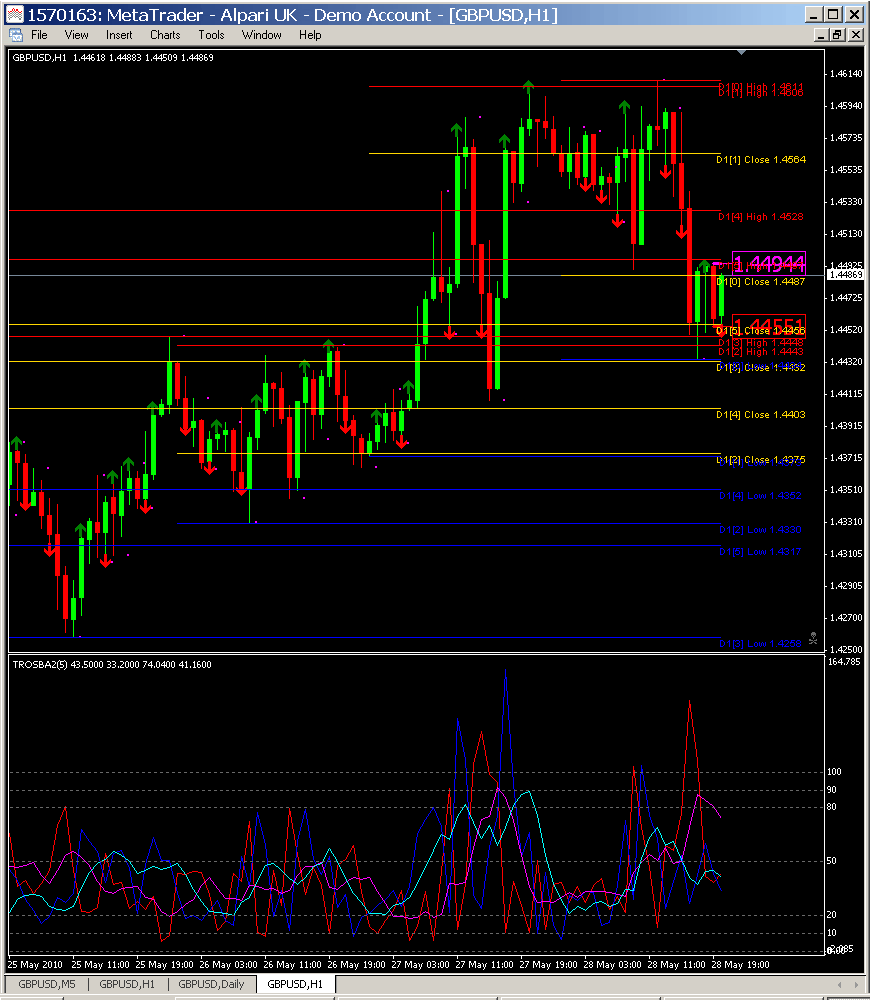Minimize the inner chart window
Viewport: 870px width, 1000px height.
pyautogui.click(x=822, y=35)
